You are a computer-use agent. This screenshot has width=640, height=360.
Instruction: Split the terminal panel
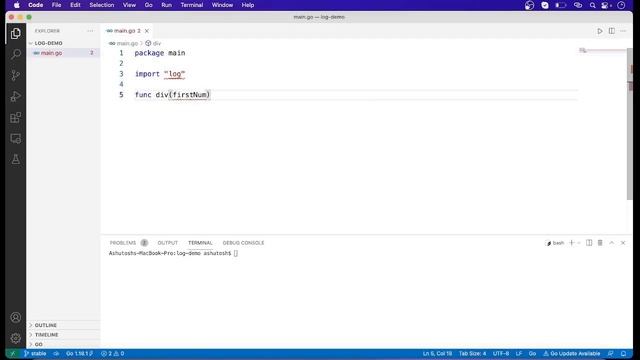click(589, 243)
